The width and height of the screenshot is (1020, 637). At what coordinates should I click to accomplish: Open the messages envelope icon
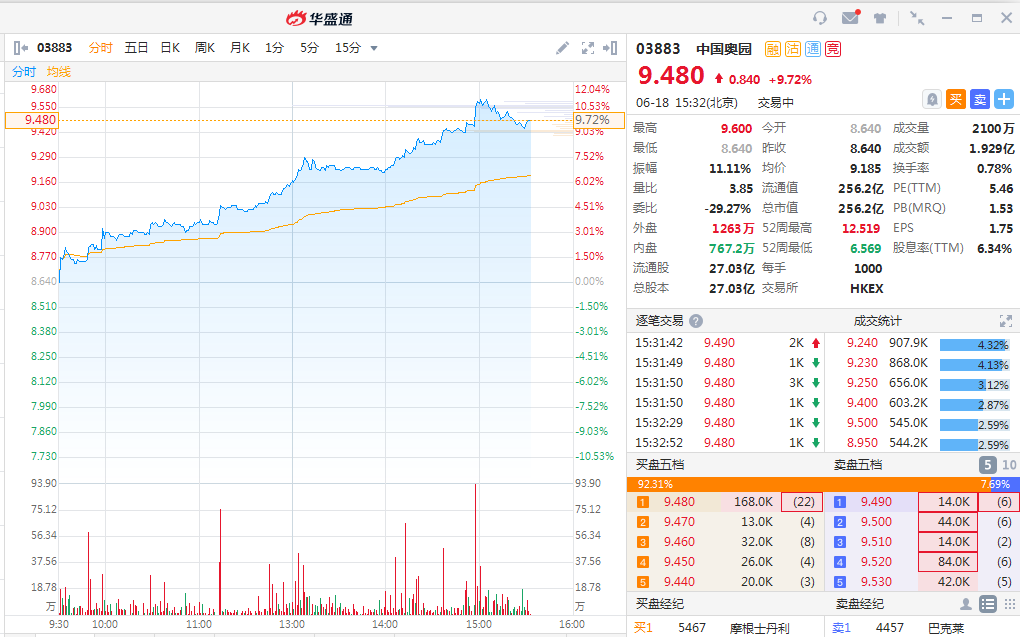pyautogui.click(x=850, y=18)
